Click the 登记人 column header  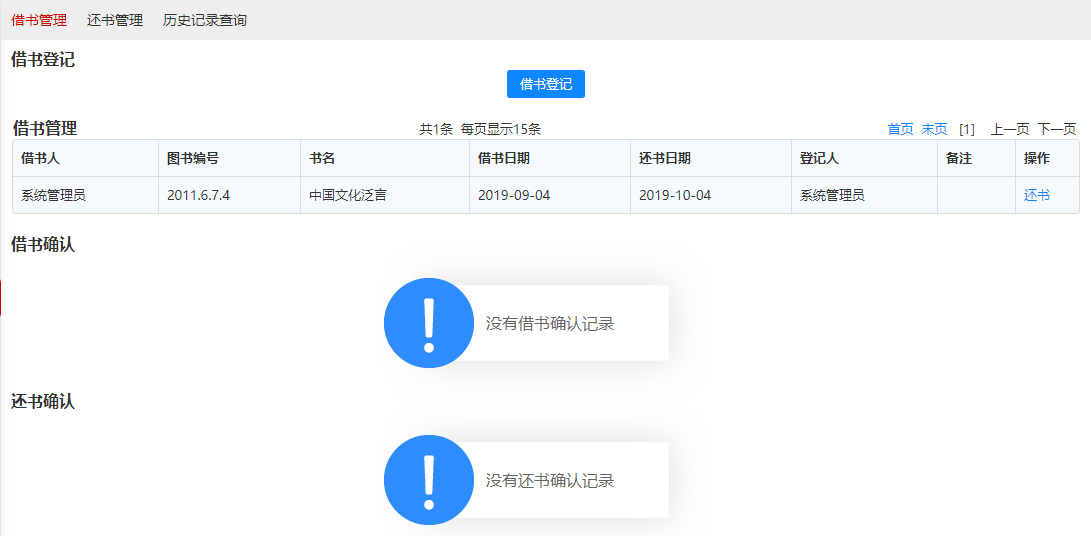(819, 158)
